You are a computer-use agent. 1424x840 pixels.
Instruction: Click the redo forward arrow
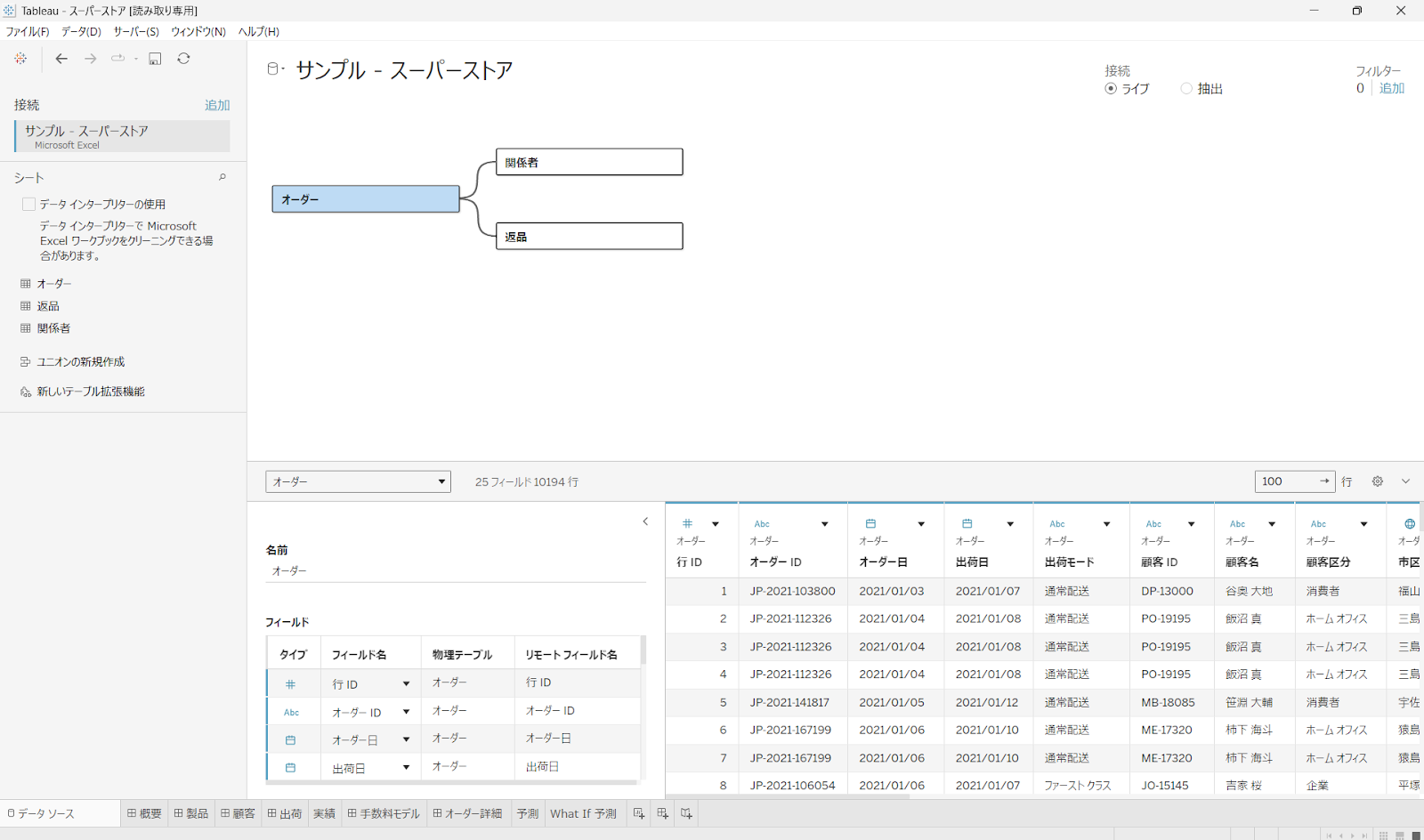[x=90, y=59]
